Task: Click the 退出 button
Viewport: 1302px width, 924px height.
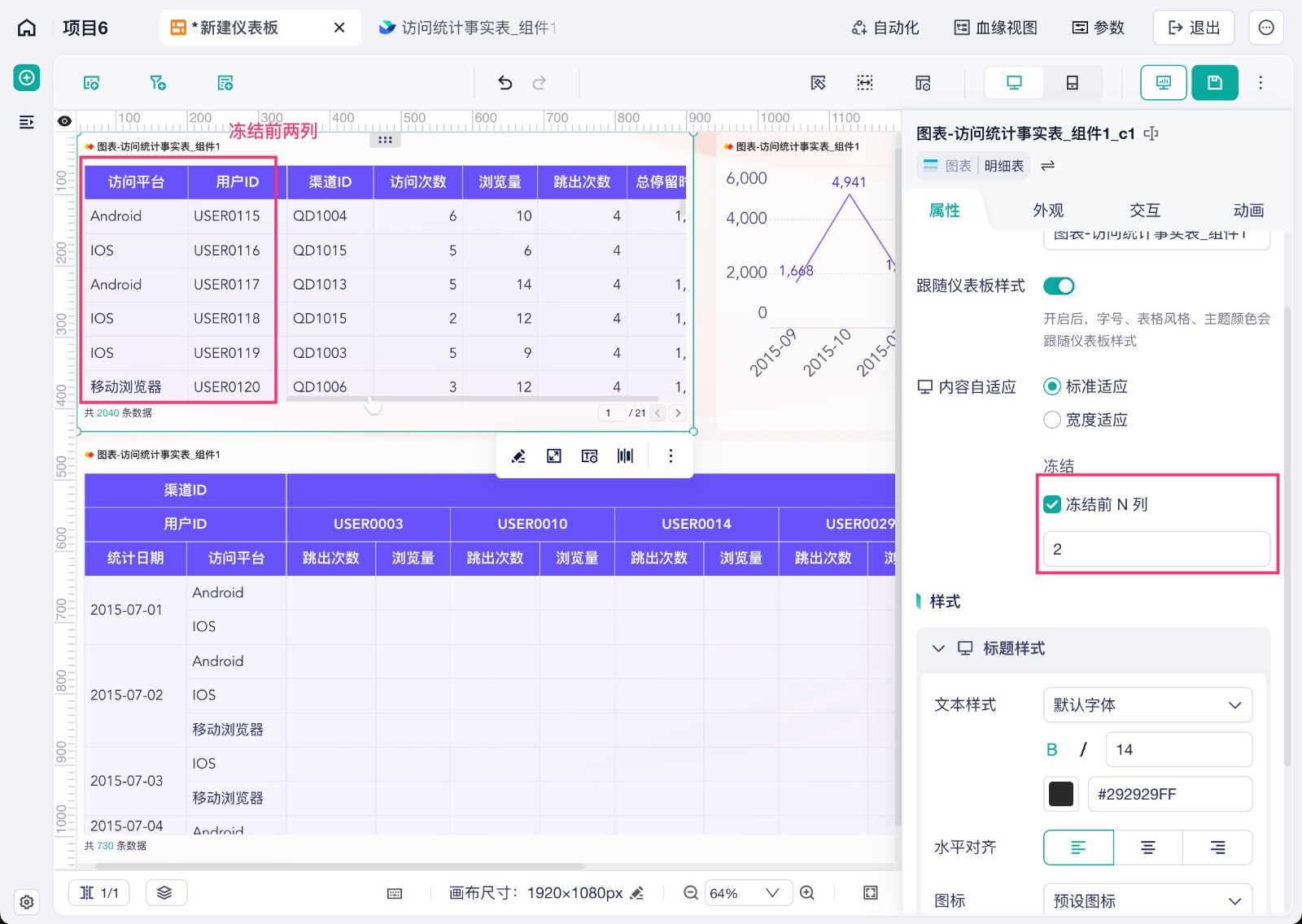Action: pos(1194,28)
